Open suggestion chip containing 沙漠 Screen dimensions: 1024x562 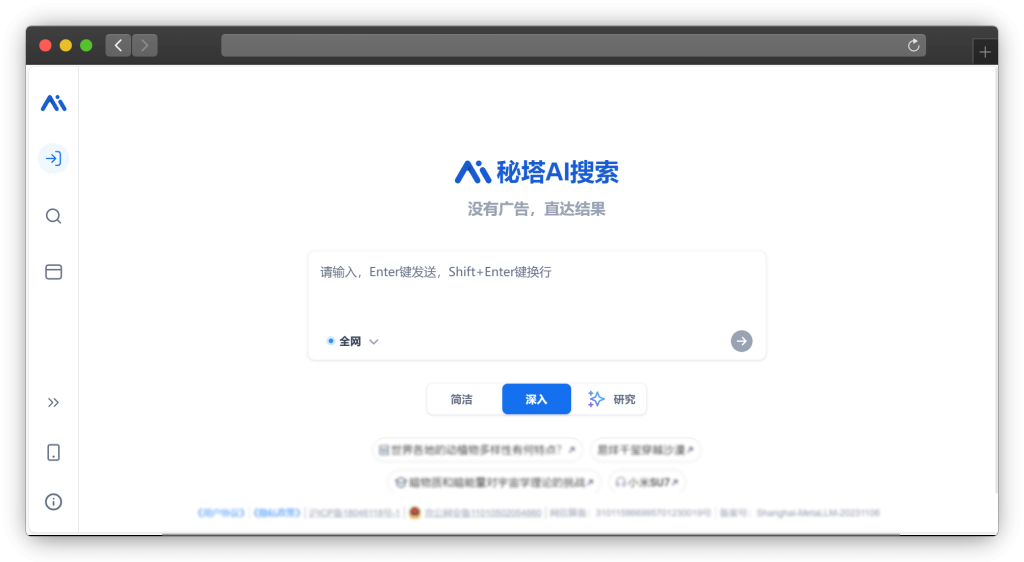(x=645, y=450)
